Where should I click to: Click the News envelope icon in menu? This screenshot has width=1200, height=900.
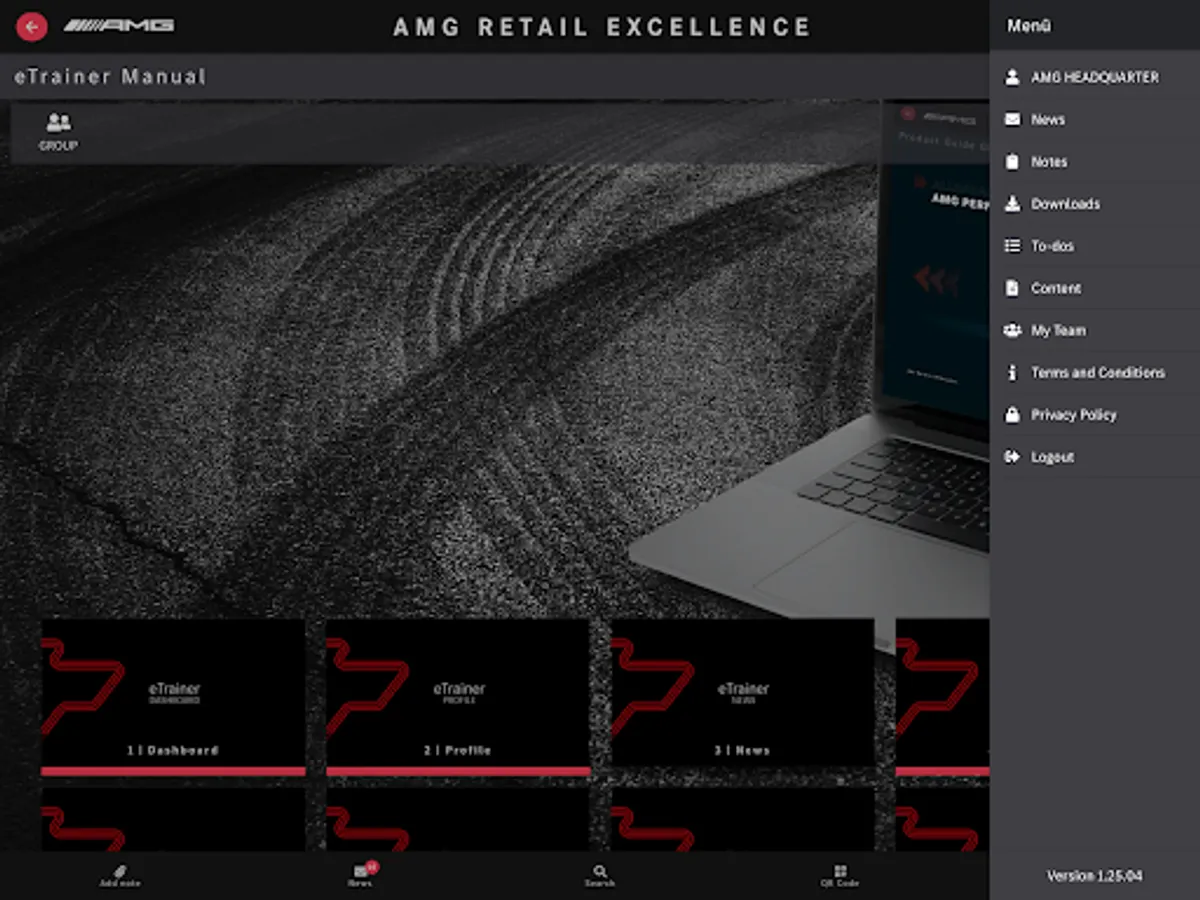(x=1012, y=119)
